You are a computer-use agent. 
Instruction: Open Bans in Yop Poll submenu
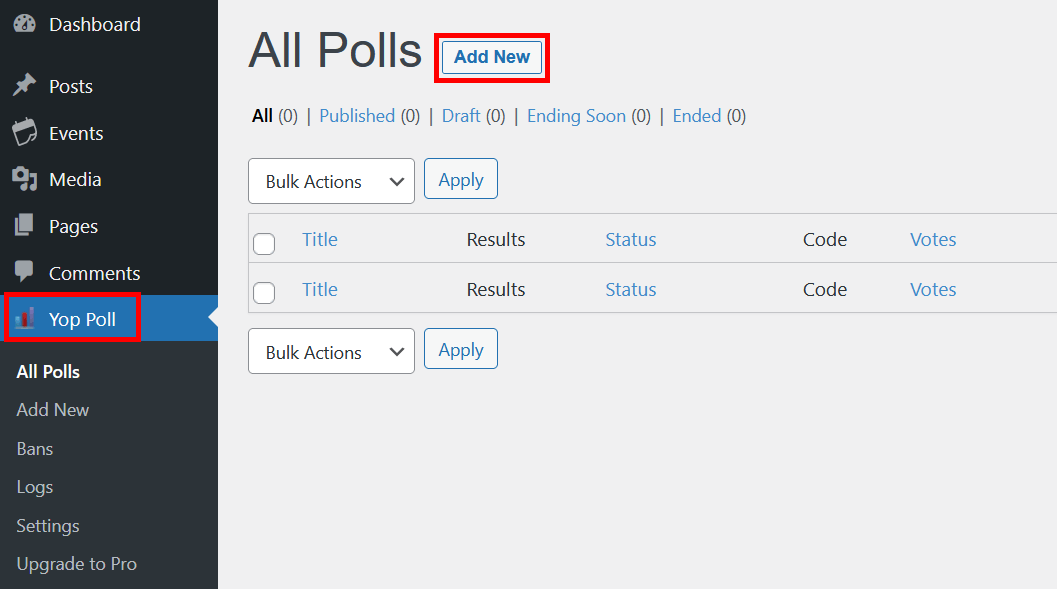35,449
